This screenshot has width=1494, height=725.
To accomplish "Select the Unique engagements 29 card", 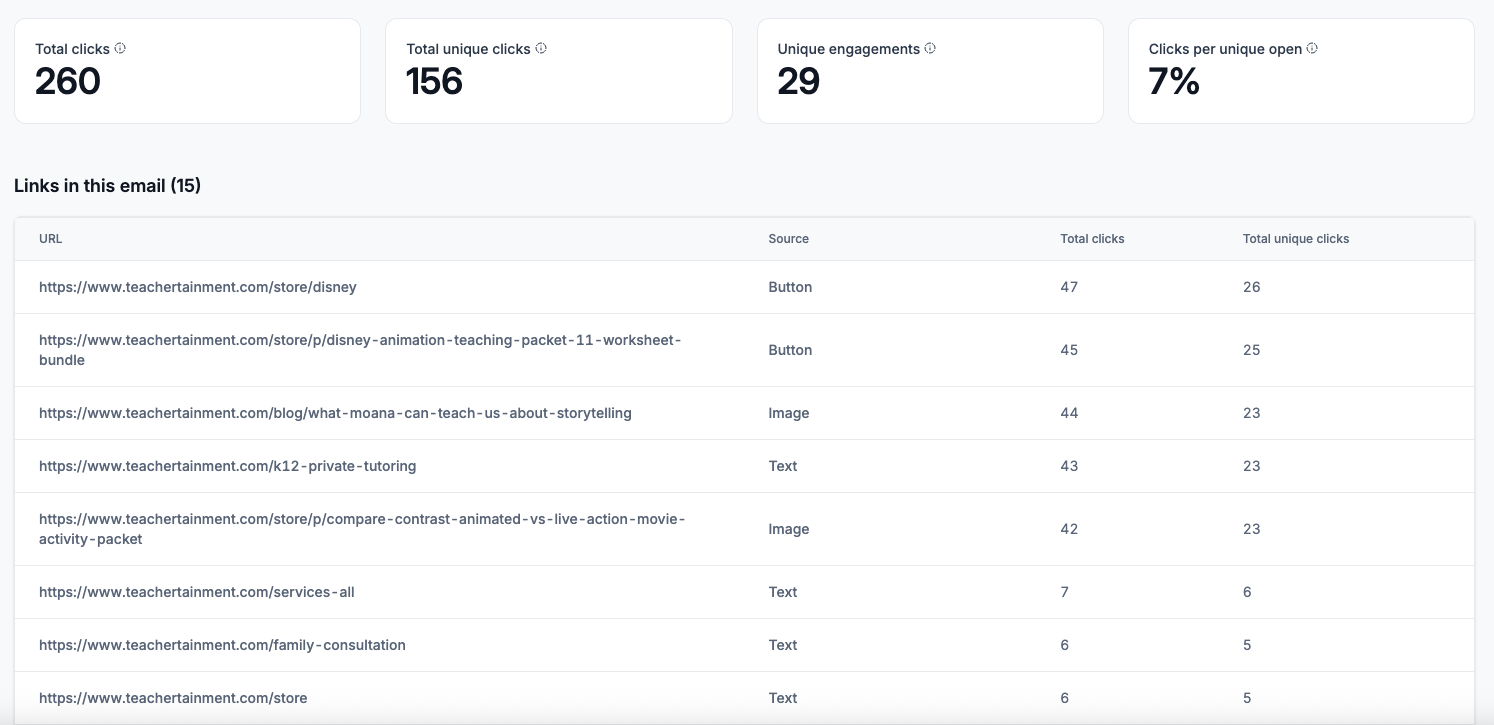I will (930, 71).
